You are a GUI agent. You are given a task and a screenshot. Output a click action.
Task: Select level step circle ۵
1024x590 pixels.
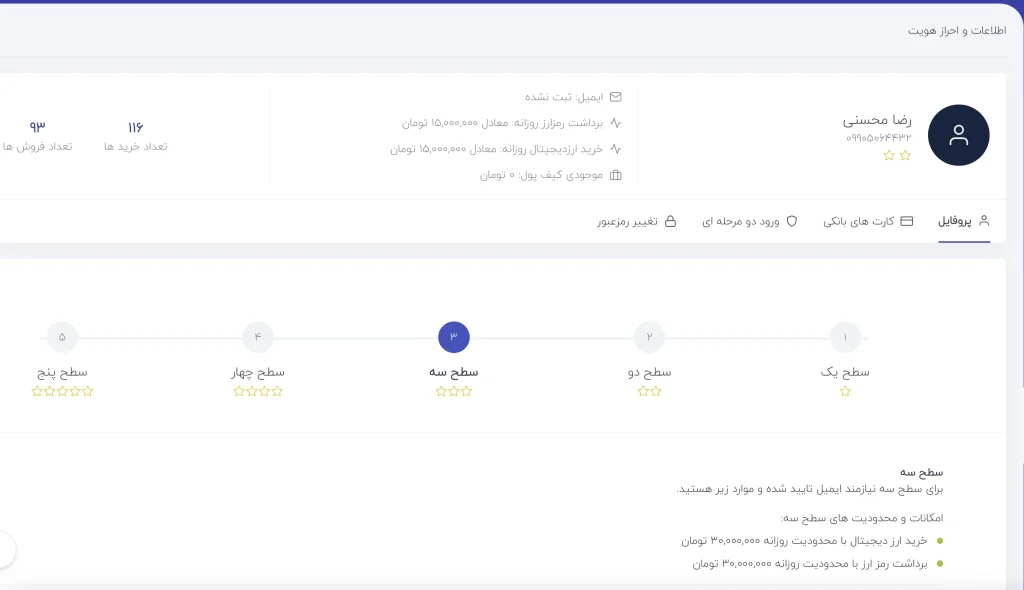(62, 337)
